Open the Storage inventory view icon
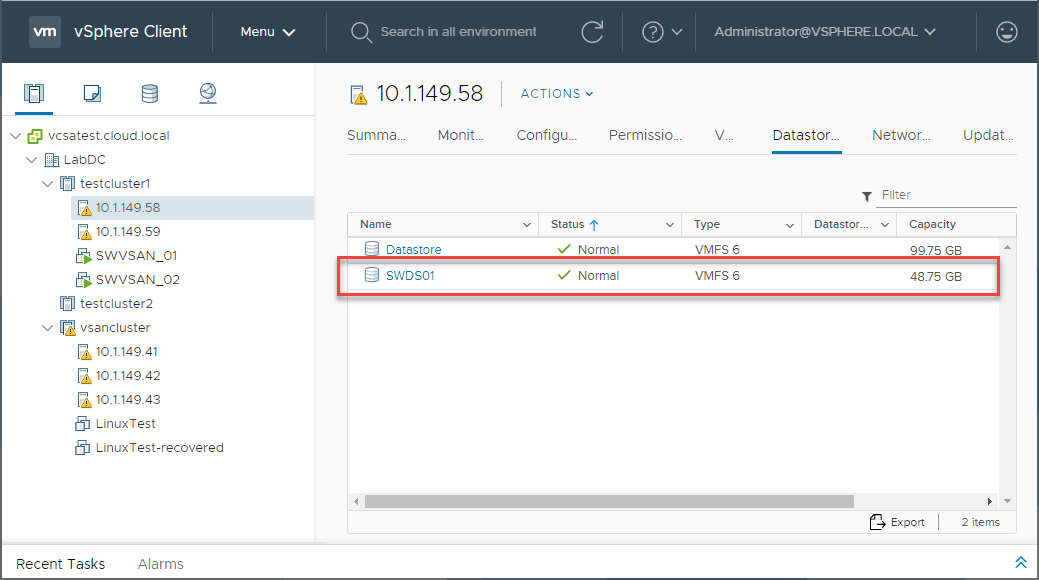 pos(149,94)
